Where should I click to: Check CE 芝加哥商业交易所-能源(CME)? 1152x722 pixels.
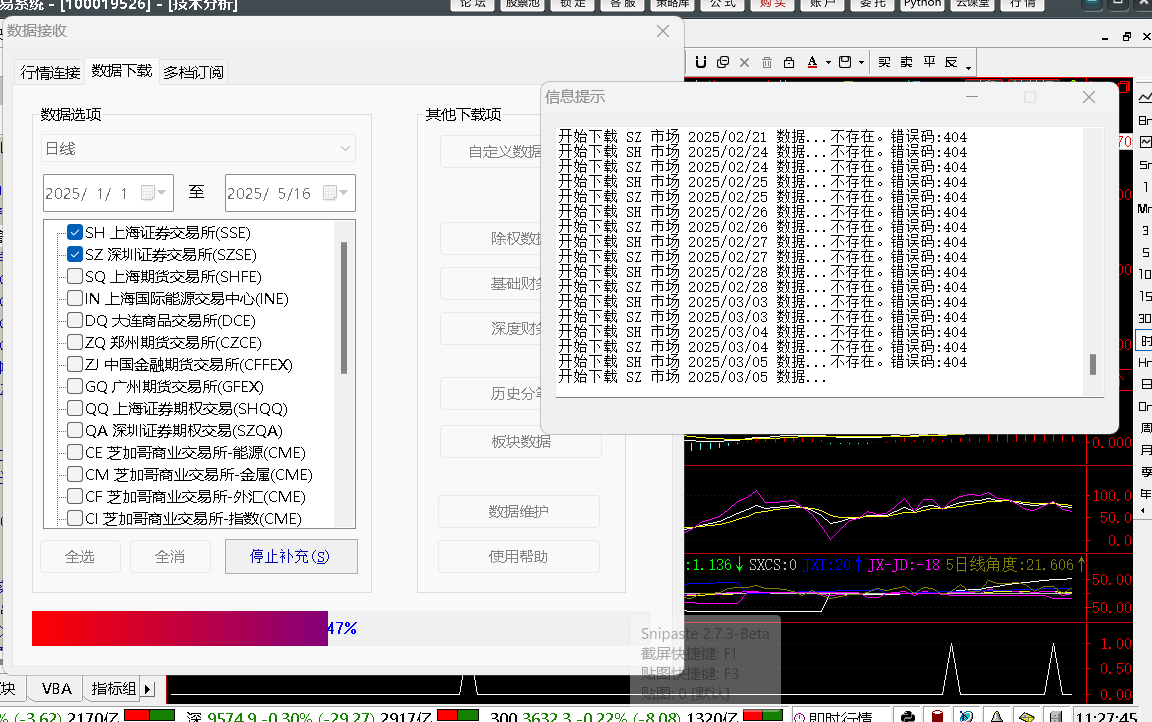[75, 452]
